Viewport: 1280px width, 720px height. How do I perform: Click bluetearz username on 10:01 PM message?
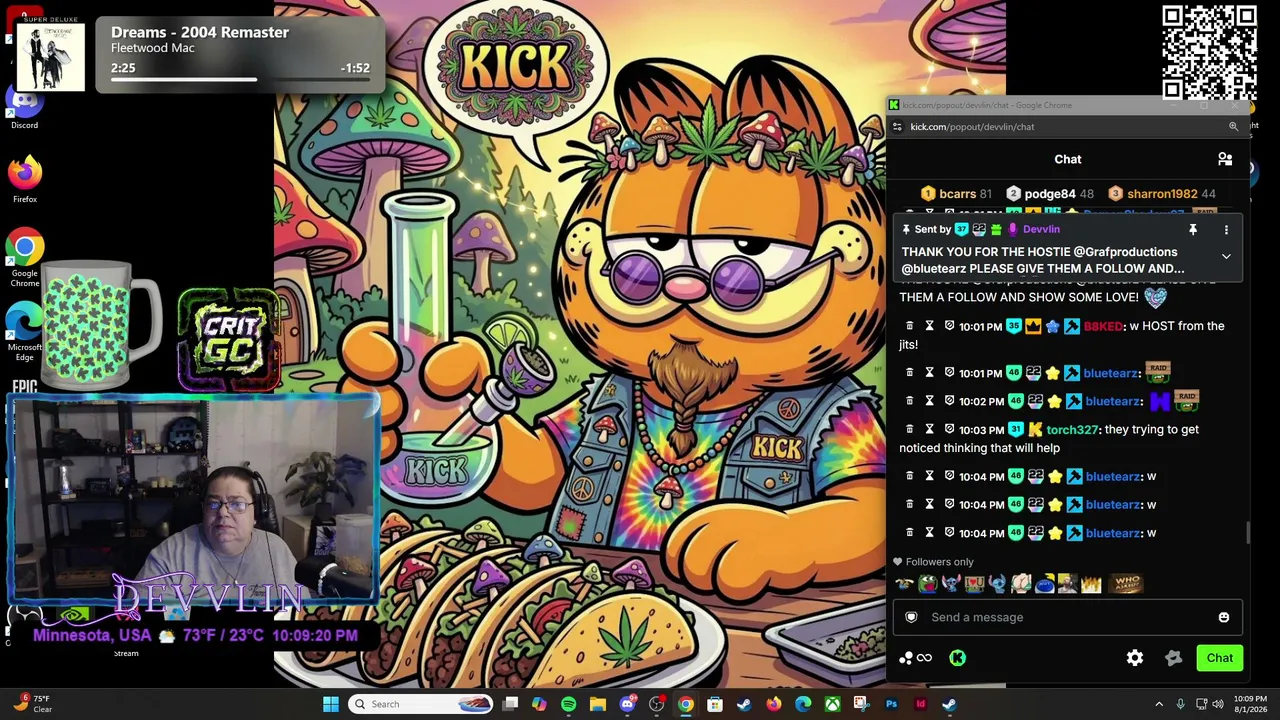click(x=1111, y=373)
